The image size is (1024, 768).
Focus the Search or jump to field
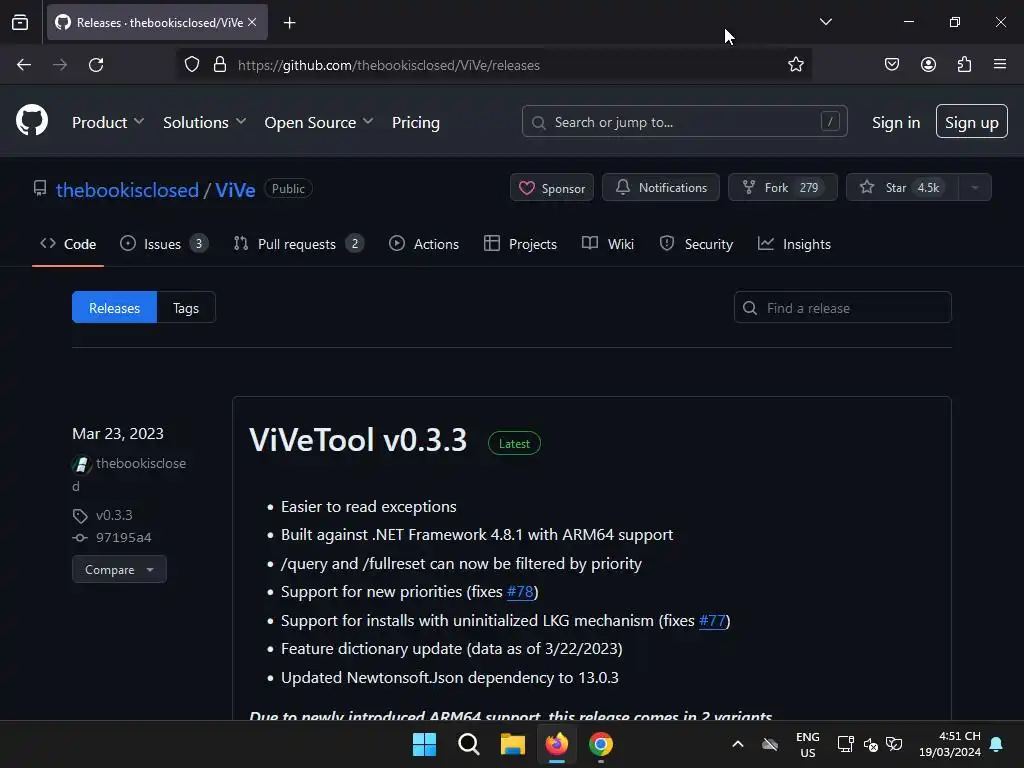point(684,121)
